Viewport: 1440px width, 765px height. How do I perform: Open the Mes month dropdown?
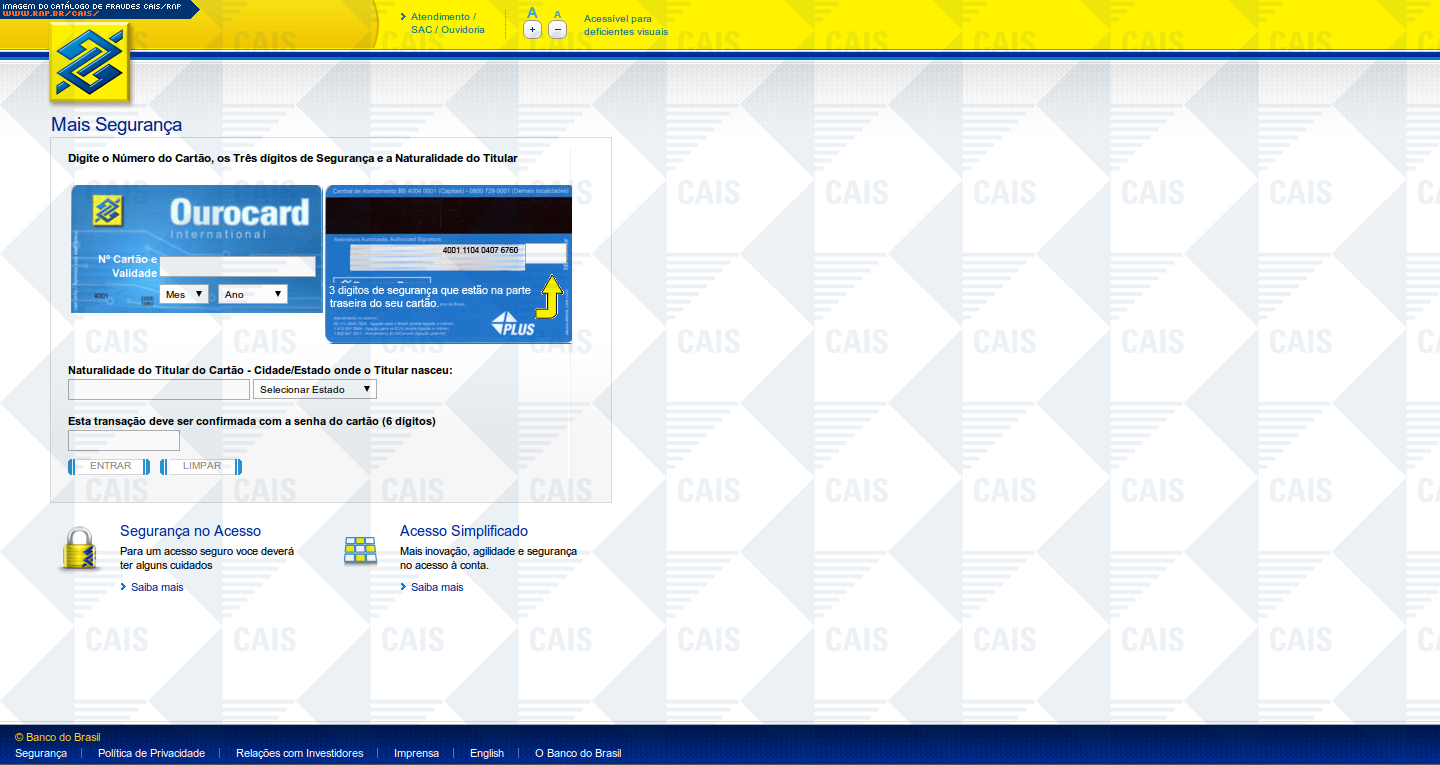tap(185, 294)
